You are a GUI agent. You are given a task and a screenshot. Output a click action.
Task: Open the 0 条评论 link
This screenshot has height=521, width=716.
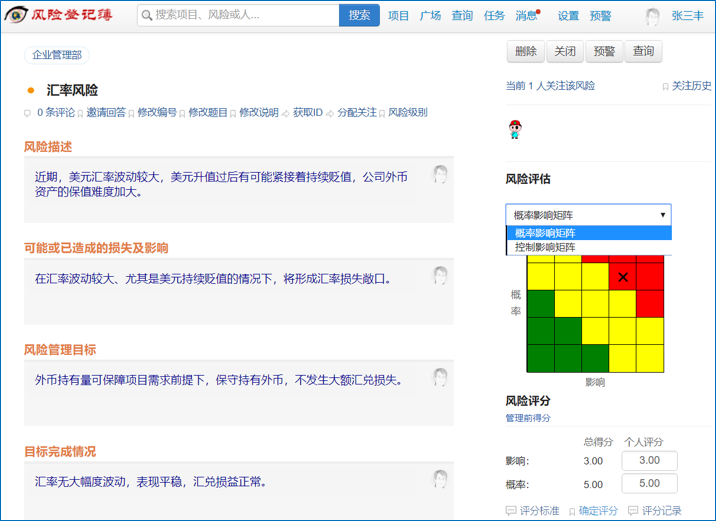(56, 112)
